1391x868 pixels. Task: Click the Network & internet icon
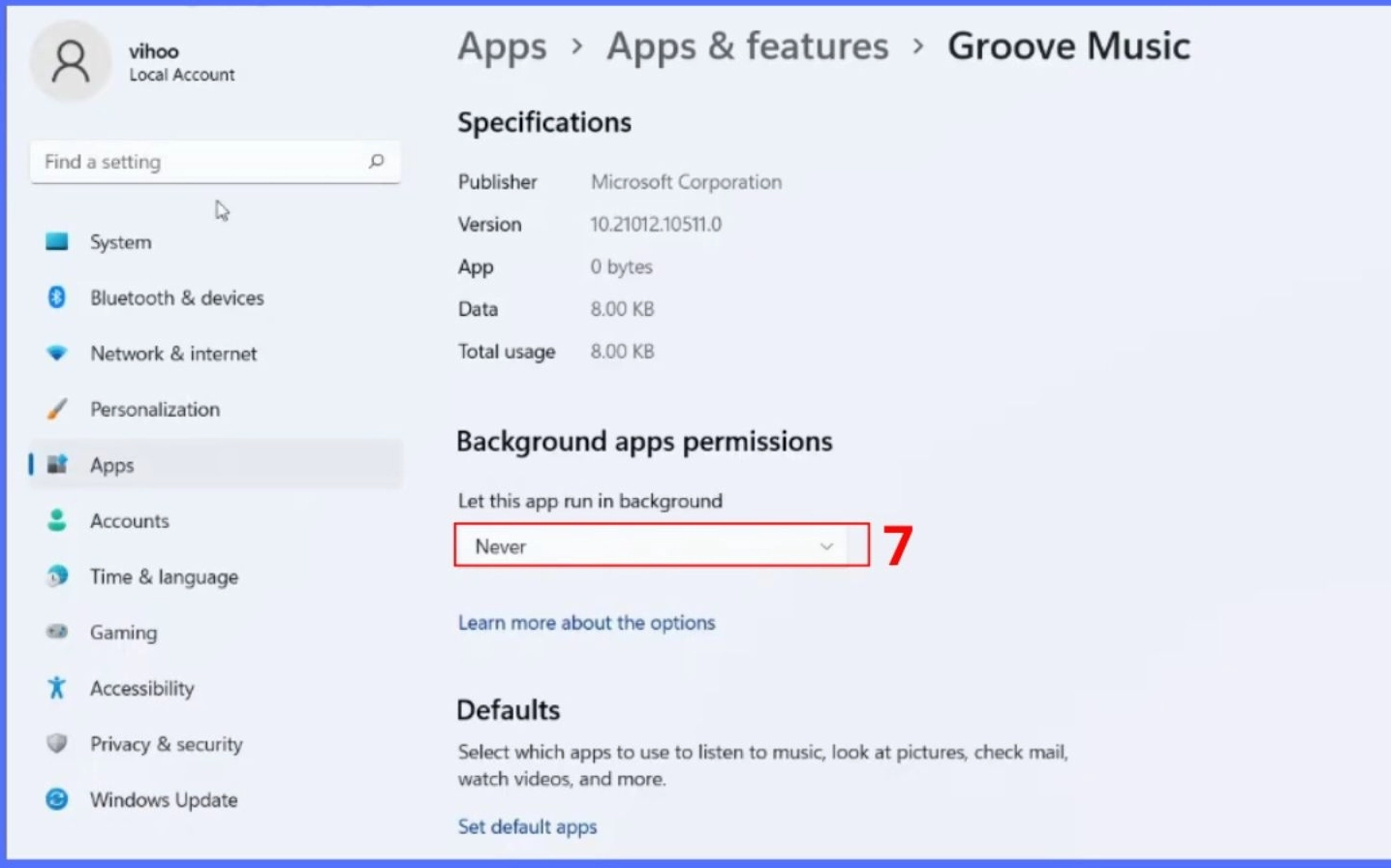[x=58, y=354]
